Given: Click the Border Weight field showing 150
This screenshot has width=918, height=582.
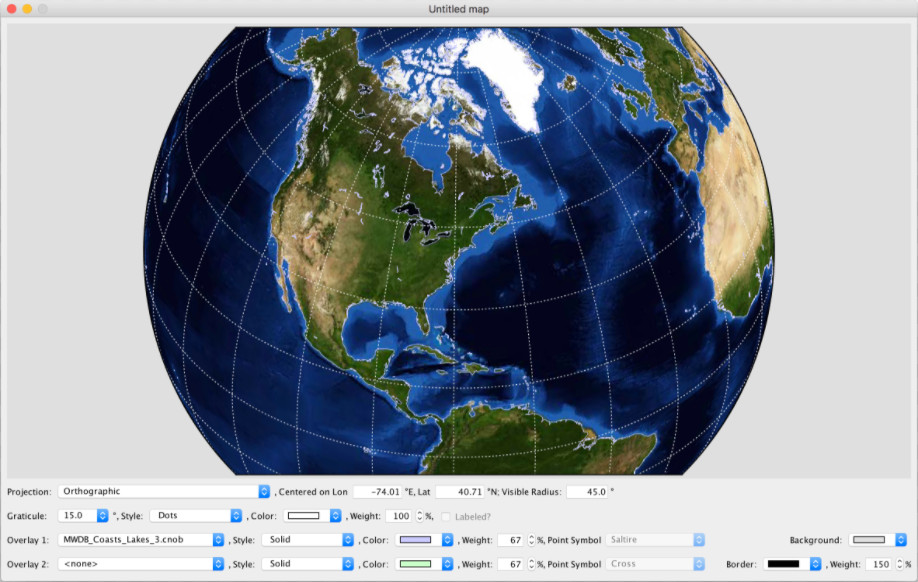Looking at the screenshot, I should pos(879,564).
